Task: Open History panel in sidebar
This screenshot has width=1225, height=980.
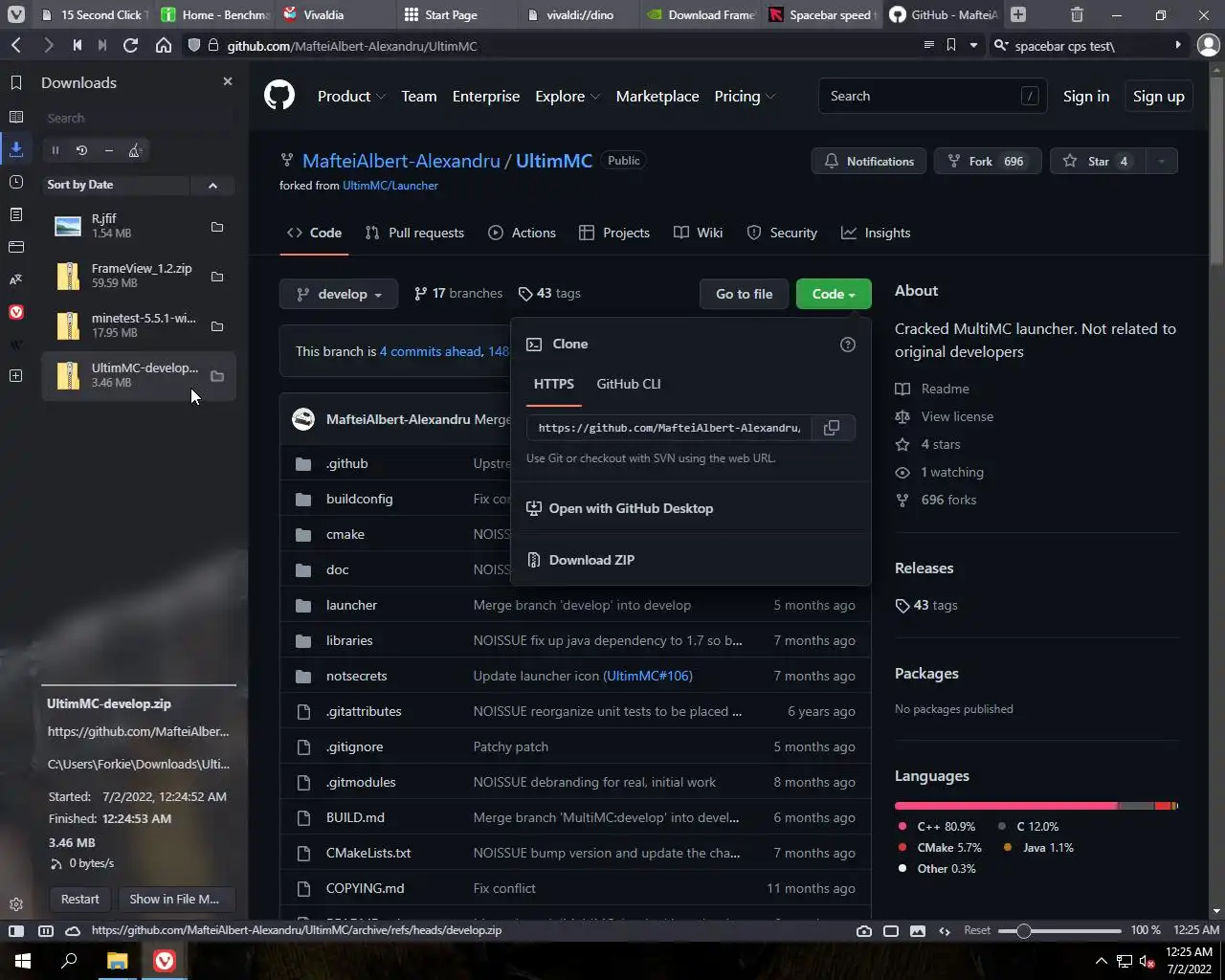Action: [x=16, y=182]
